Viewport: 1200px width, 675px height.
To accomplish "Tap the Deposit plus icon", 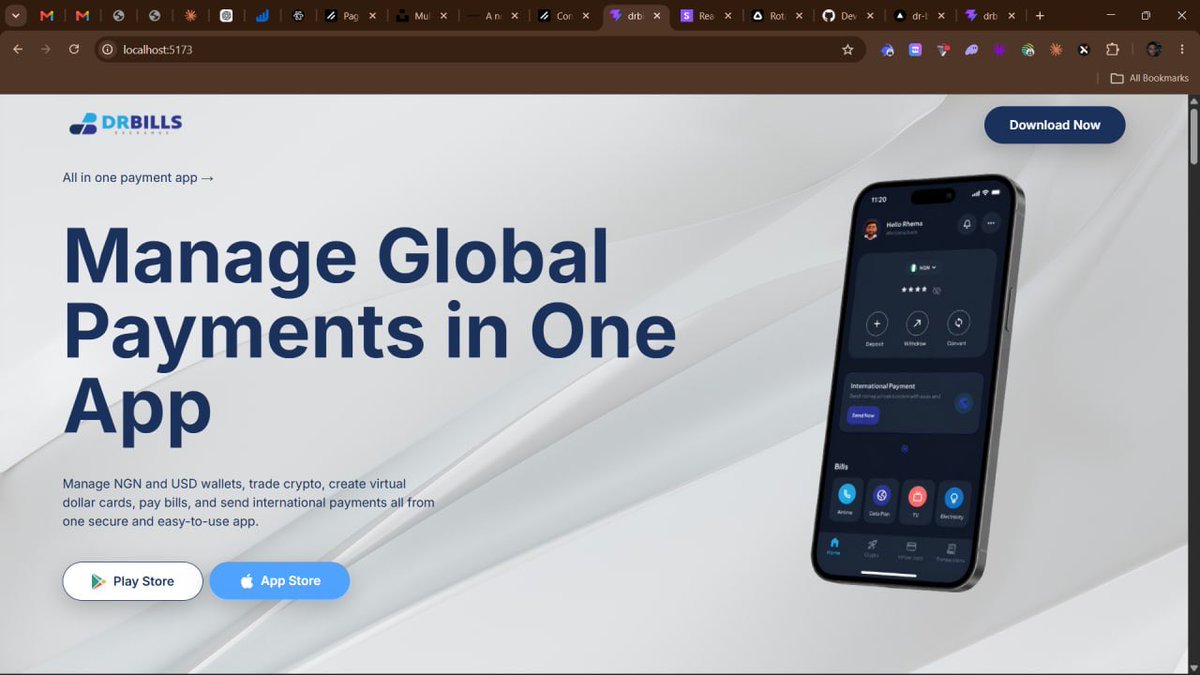I will [x=877, y=323].
